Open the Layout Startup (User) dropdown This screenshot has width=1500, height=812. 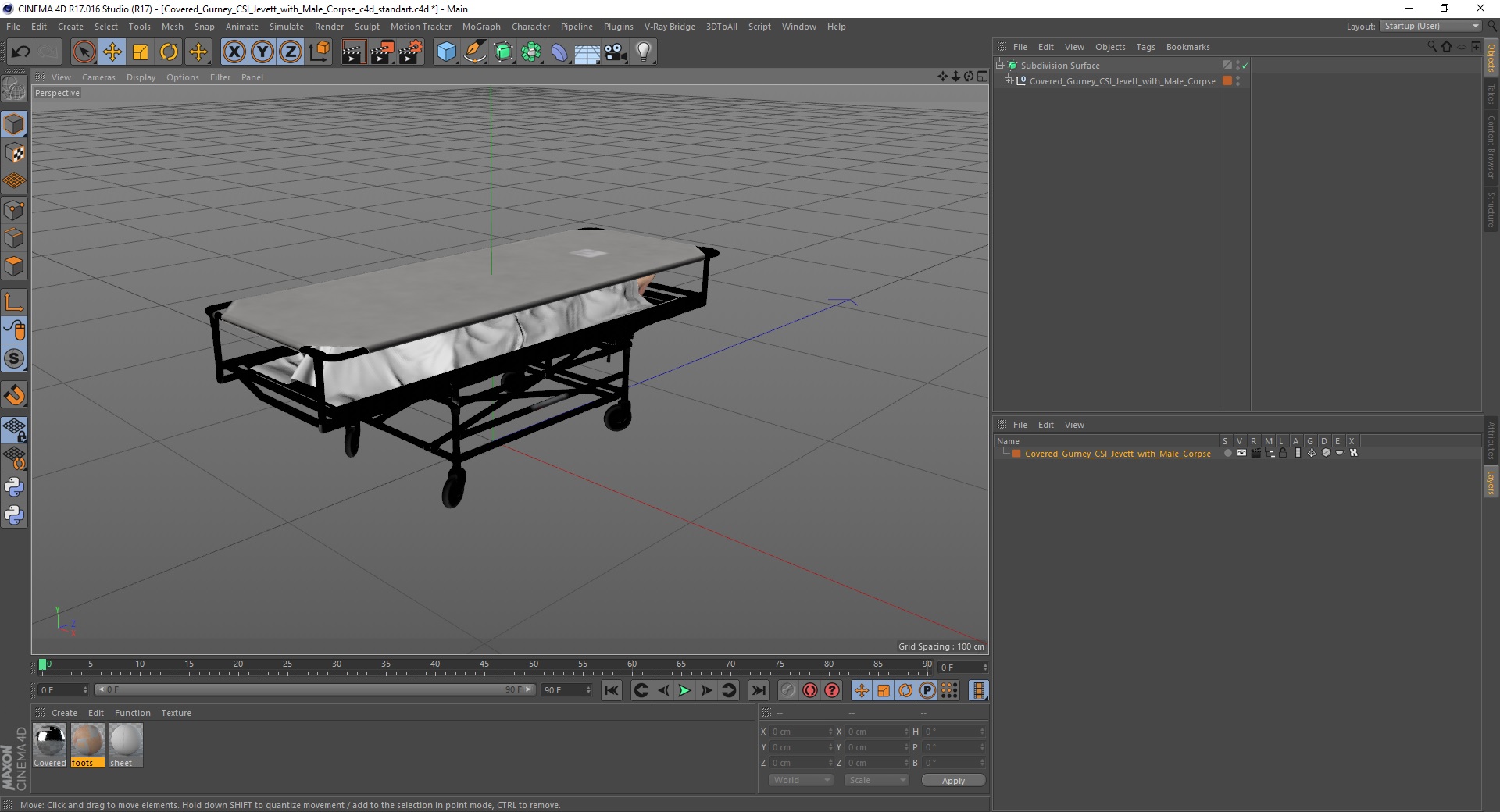pyautogui.click(x=1430, y=27)
